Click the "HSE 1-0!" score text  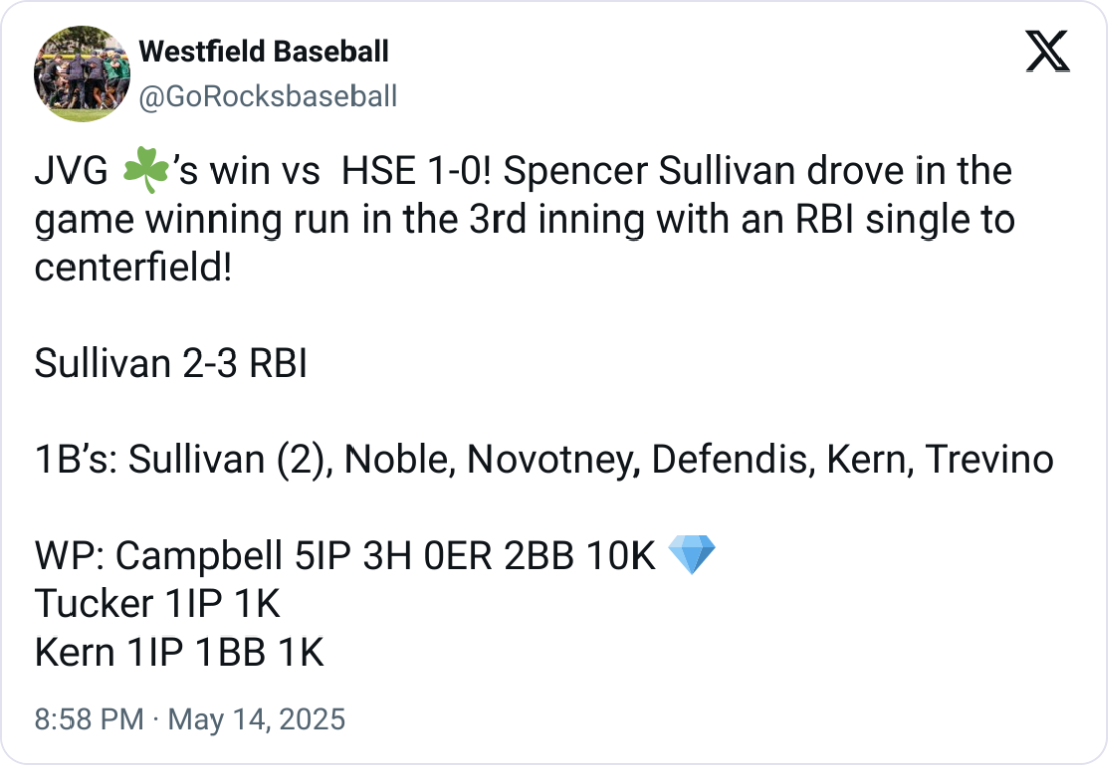tap(420, 172)
